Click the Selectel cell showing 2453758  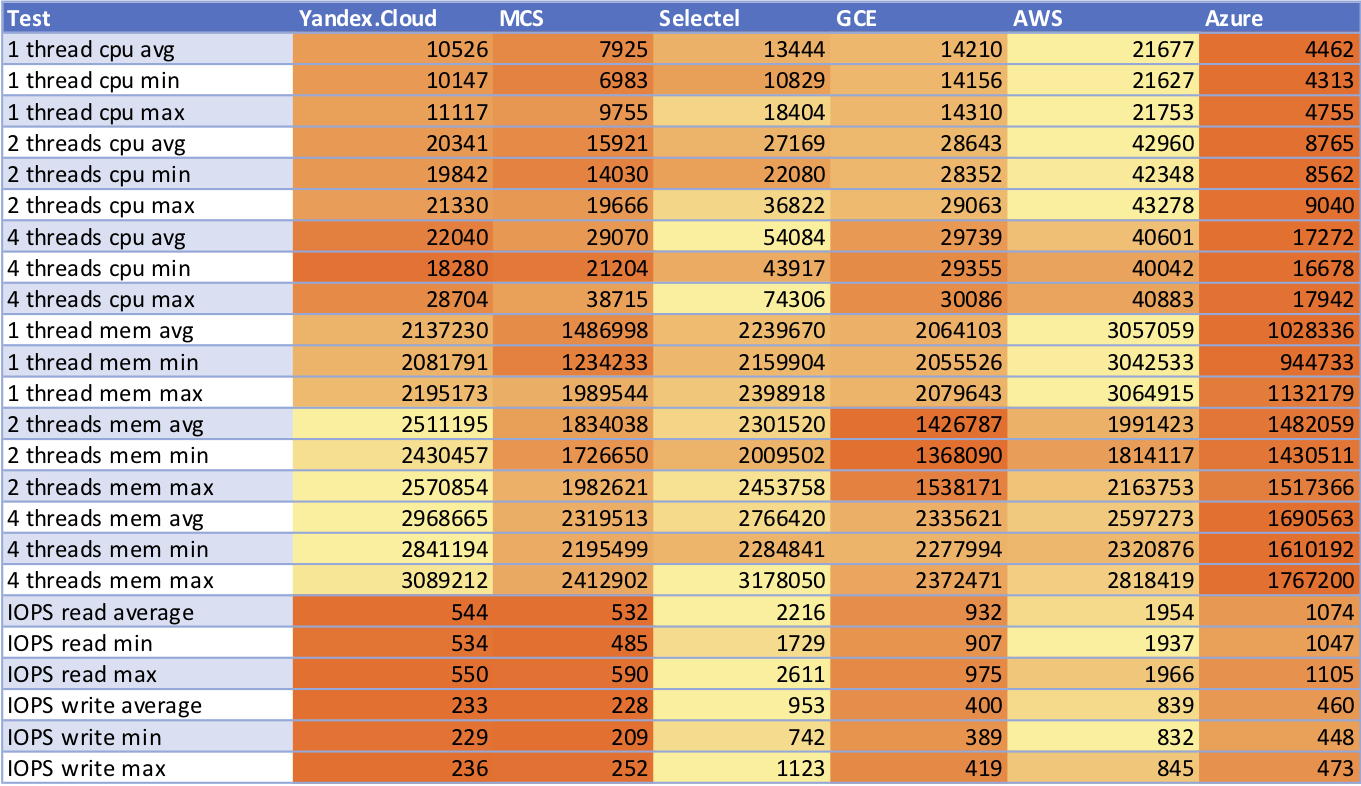pos(742,487)
